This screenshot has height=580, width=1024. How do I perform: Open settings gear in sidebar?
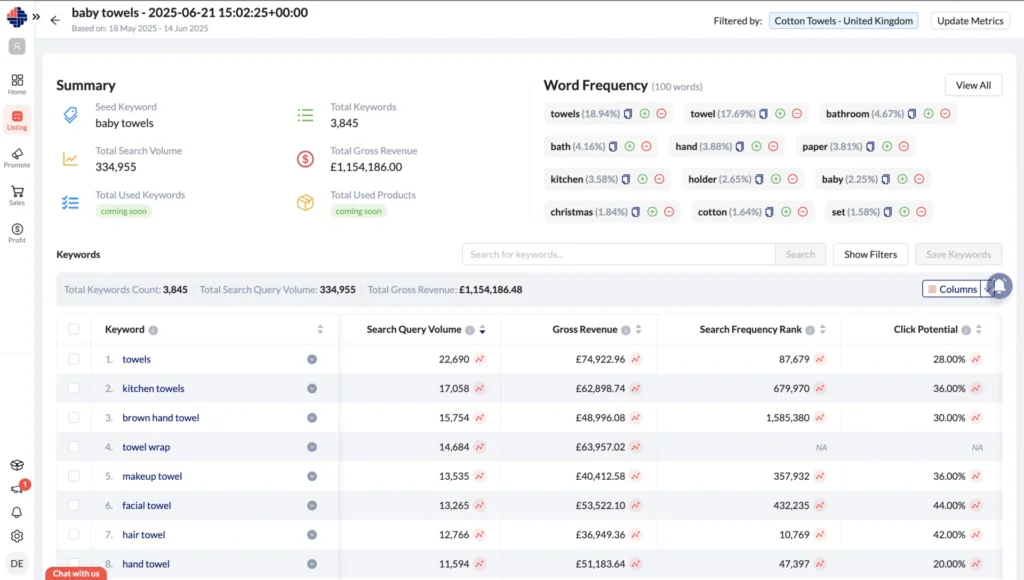tap(17, 536)
